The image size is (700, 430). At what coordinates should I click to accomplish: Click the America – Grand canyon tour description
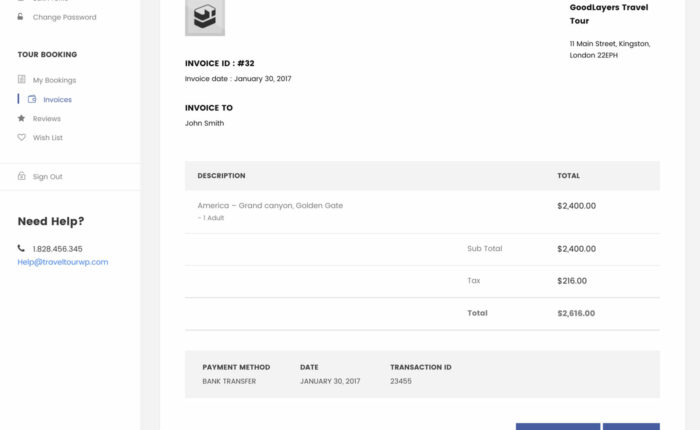[270, 205]
